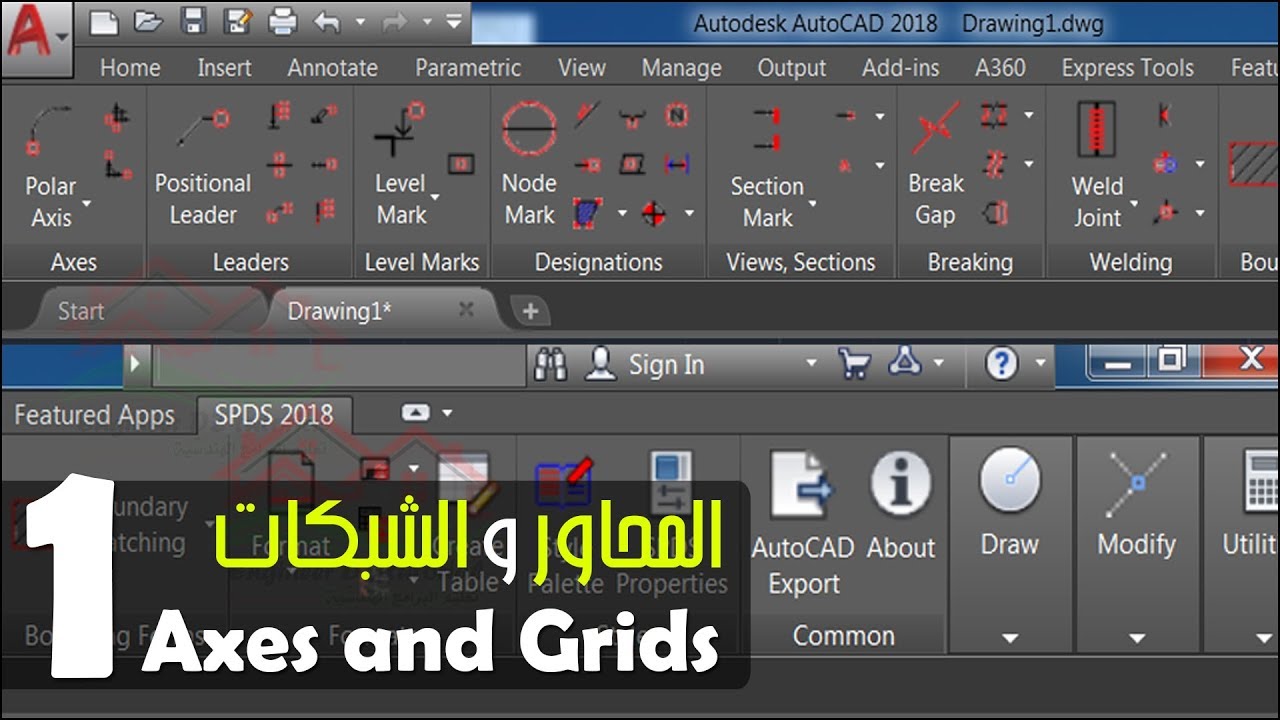This screenshot has height=720, width=1280.
Task: Switch to the Home ribbon tab
Action: click(130, 68)
